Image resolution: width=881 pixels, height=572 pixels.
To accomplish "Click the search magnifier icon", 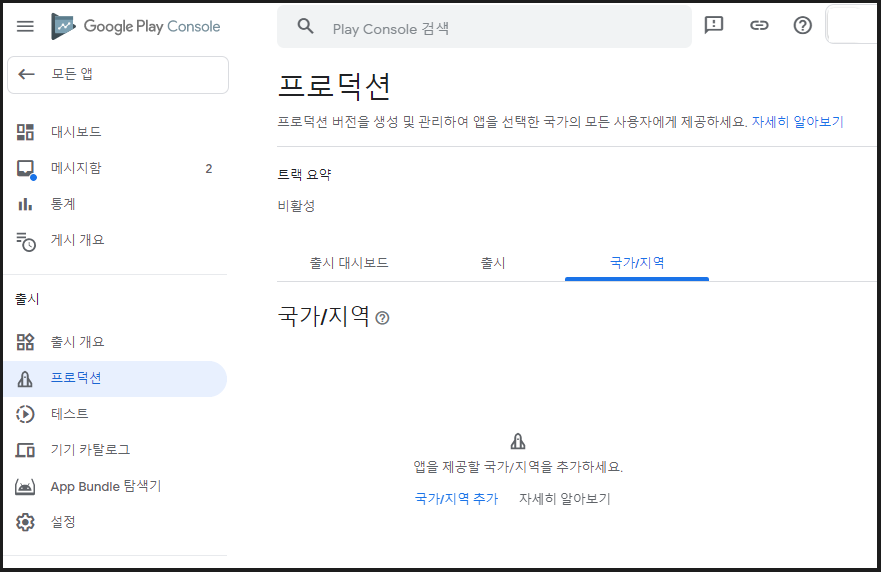I will point(306,27).
